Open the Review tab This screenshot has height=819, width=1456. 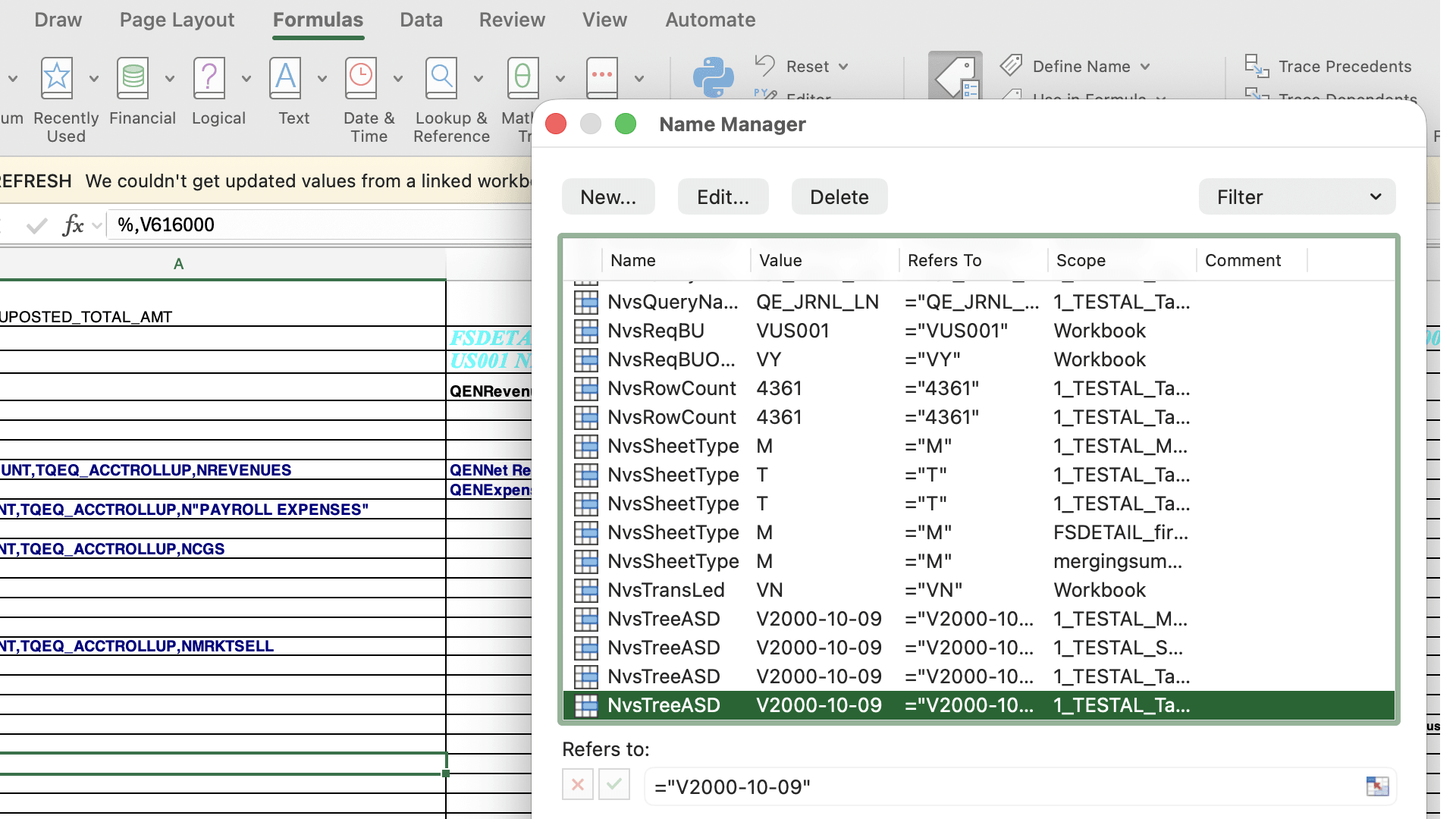[x=512, y=20]
